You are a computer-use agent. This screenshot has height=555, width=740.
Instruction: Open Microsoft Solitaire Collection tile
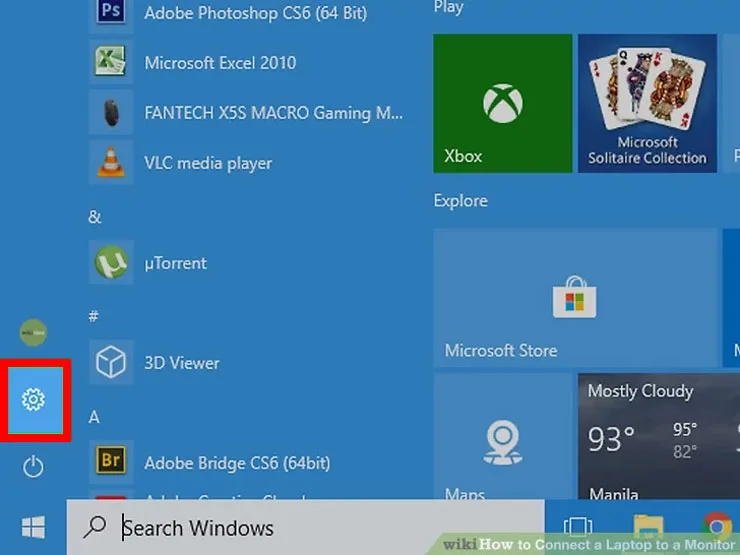click(x=647, y=103)
